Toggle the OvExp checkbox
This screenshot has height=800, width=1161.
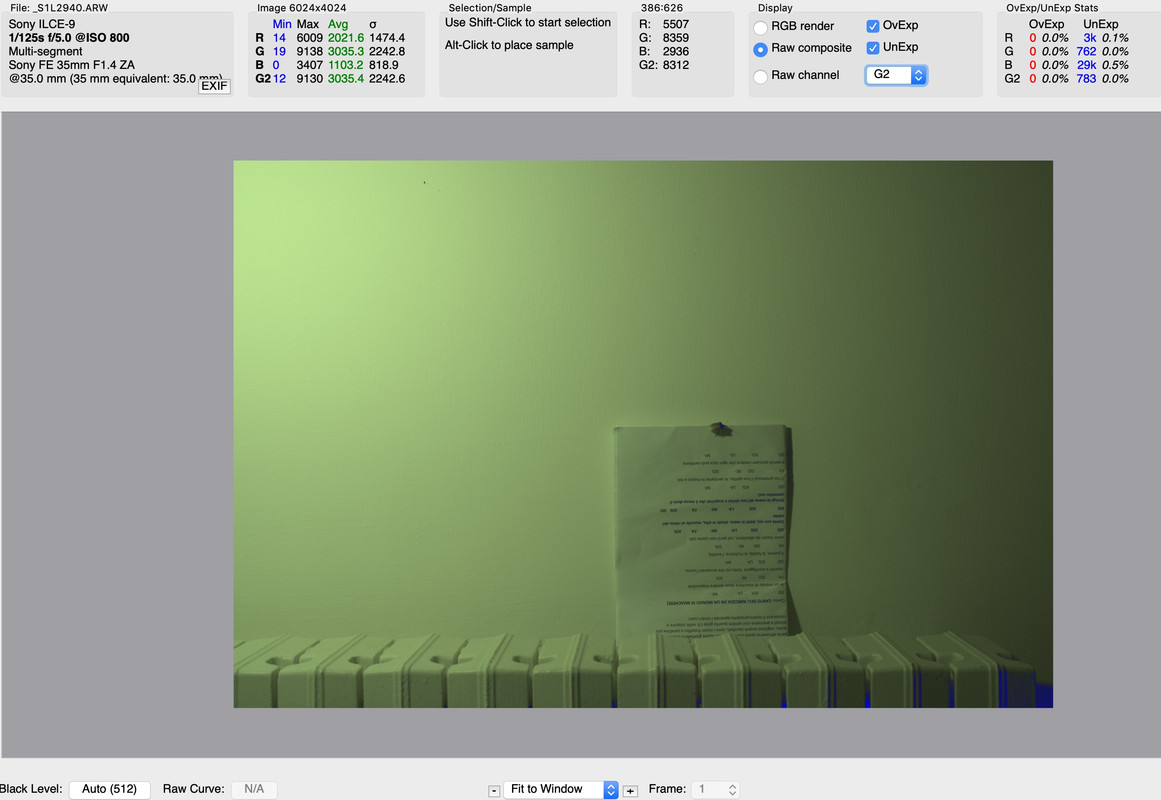(873, 26)
